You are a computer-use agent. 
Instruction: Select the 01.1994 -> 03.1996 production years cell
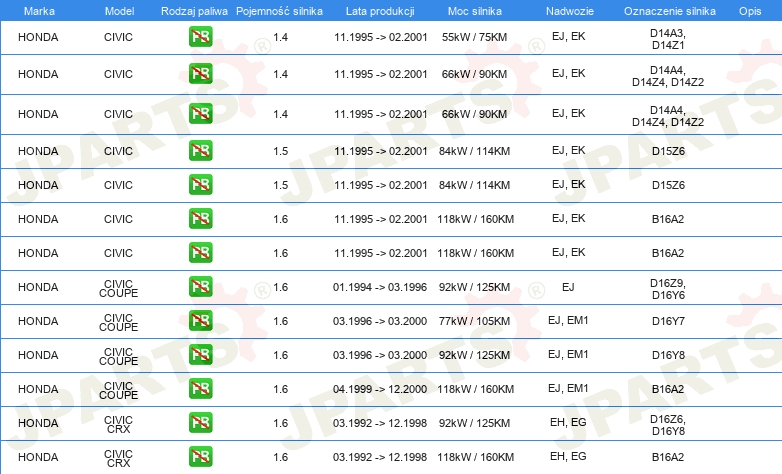(x=380, y=287)
